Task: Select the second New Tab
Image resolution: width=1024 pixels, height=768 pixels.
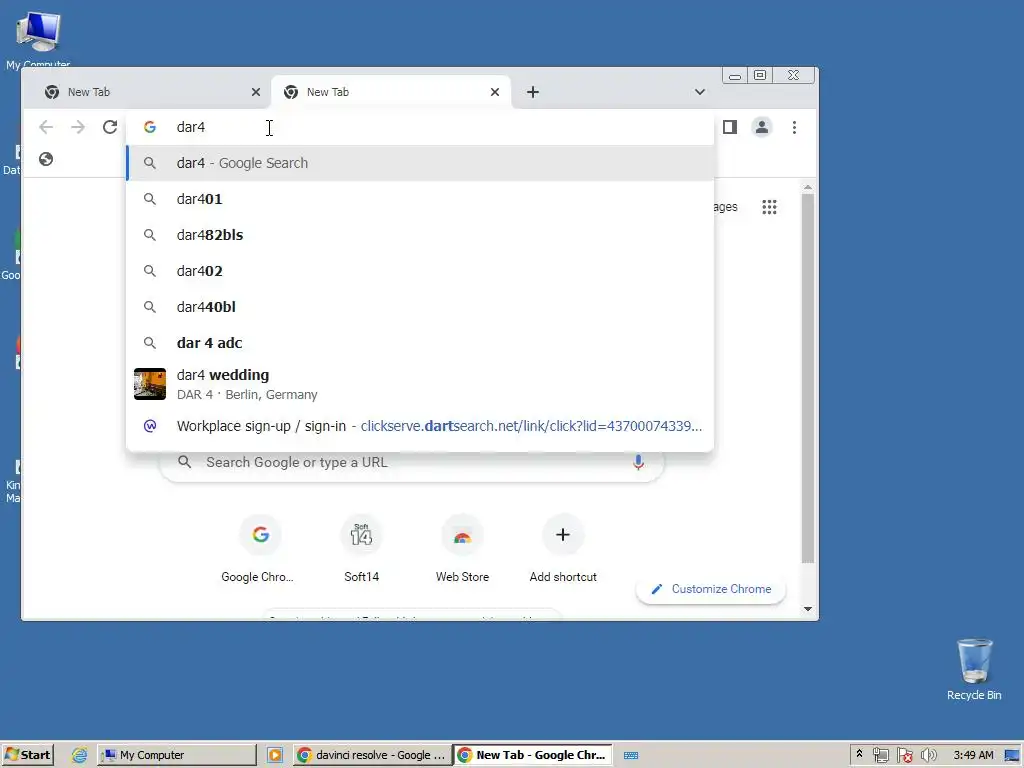Action: pyautogui.click(x=391, y=92)
